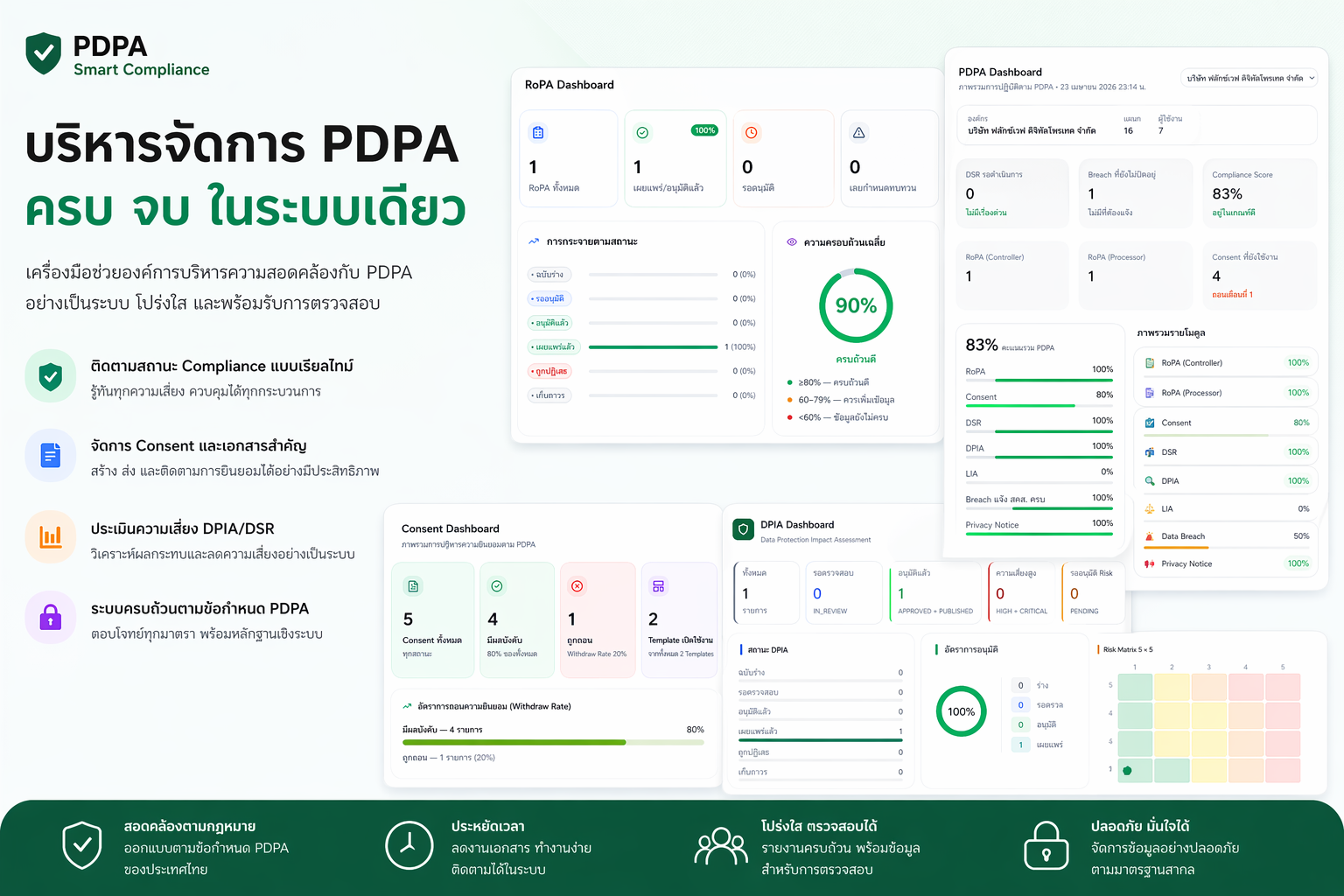Click the รอตรวจสอบ IN_REVIEW card in DPIA Dashboard

(x=844, y=592)
